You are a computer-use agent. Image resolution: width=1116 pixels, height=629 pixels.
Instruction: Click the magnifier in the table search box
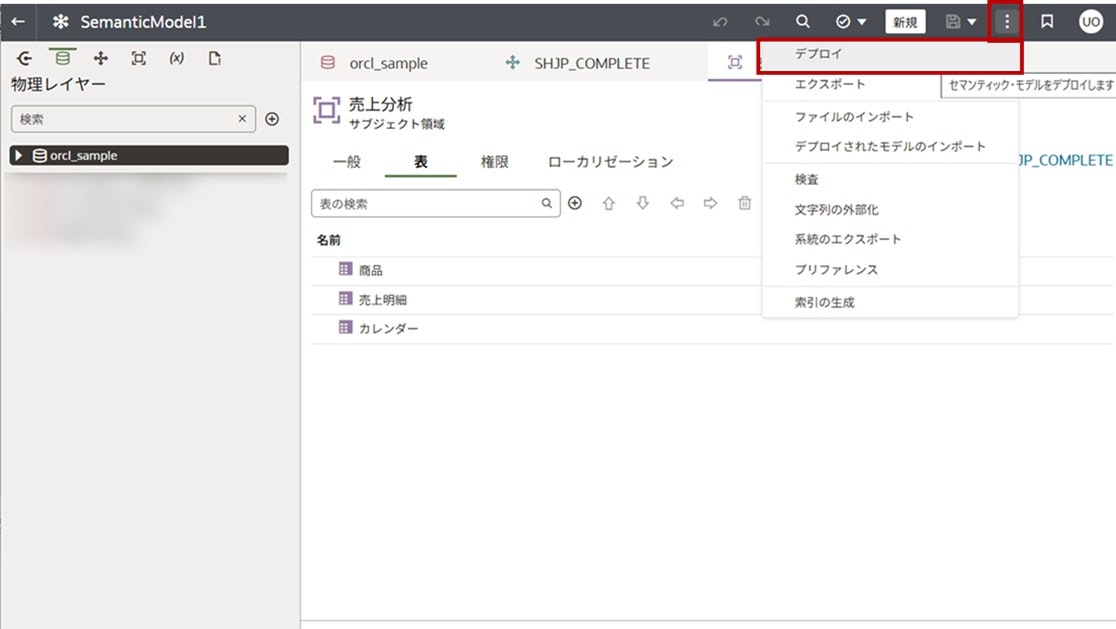[547, 204]
